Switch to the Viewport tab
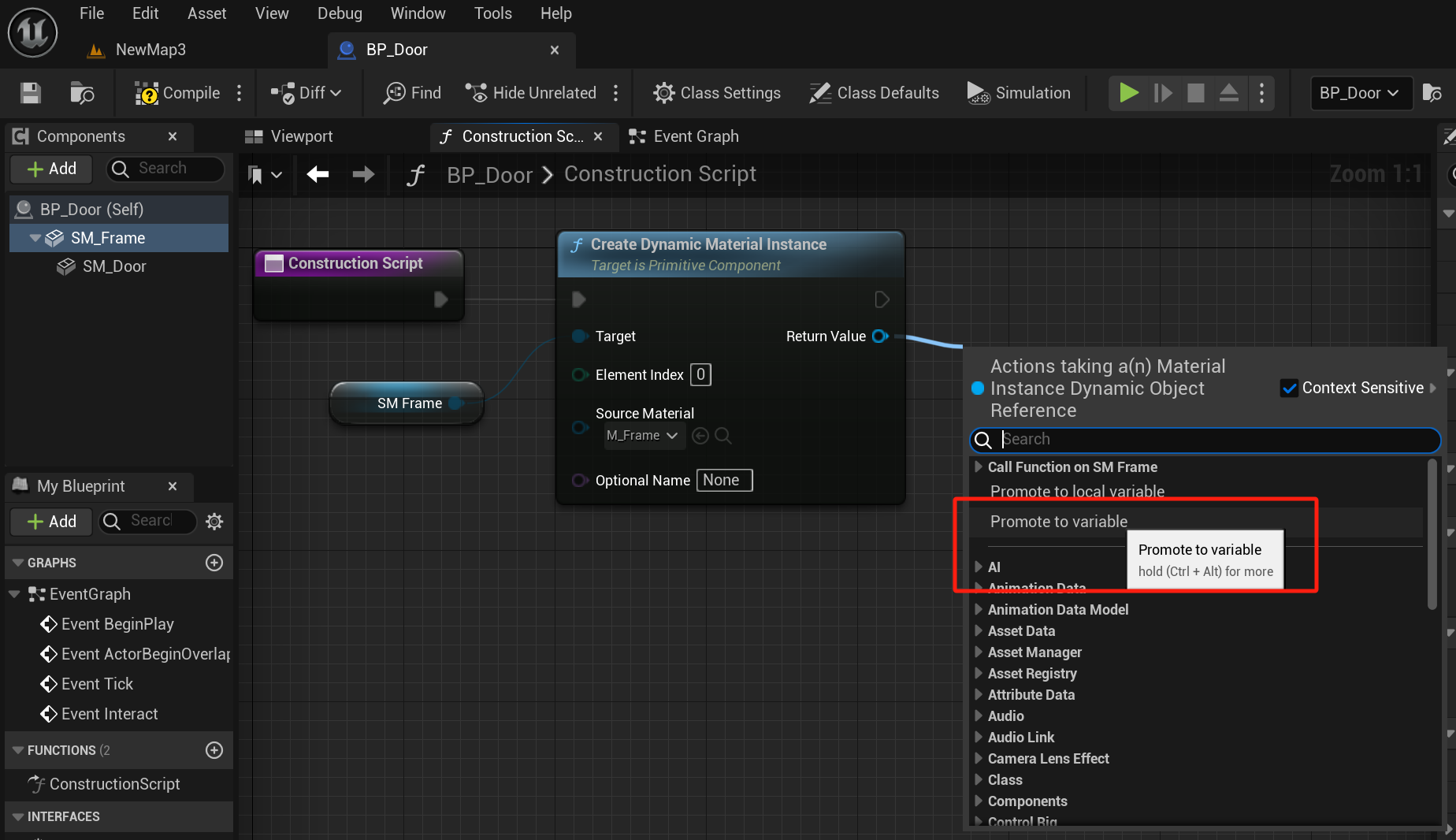 [x=289, y=136]
